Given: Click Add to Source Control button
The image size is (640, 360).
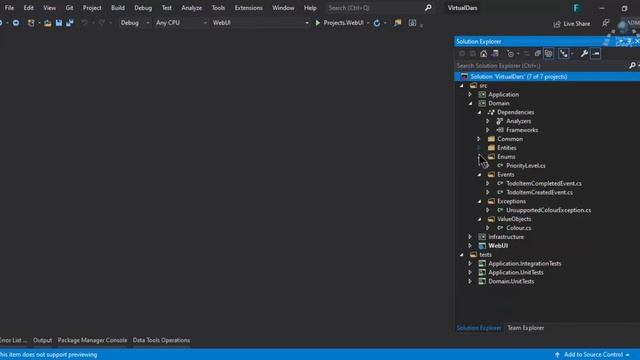Looking at the screenshot, I should 592,355.
